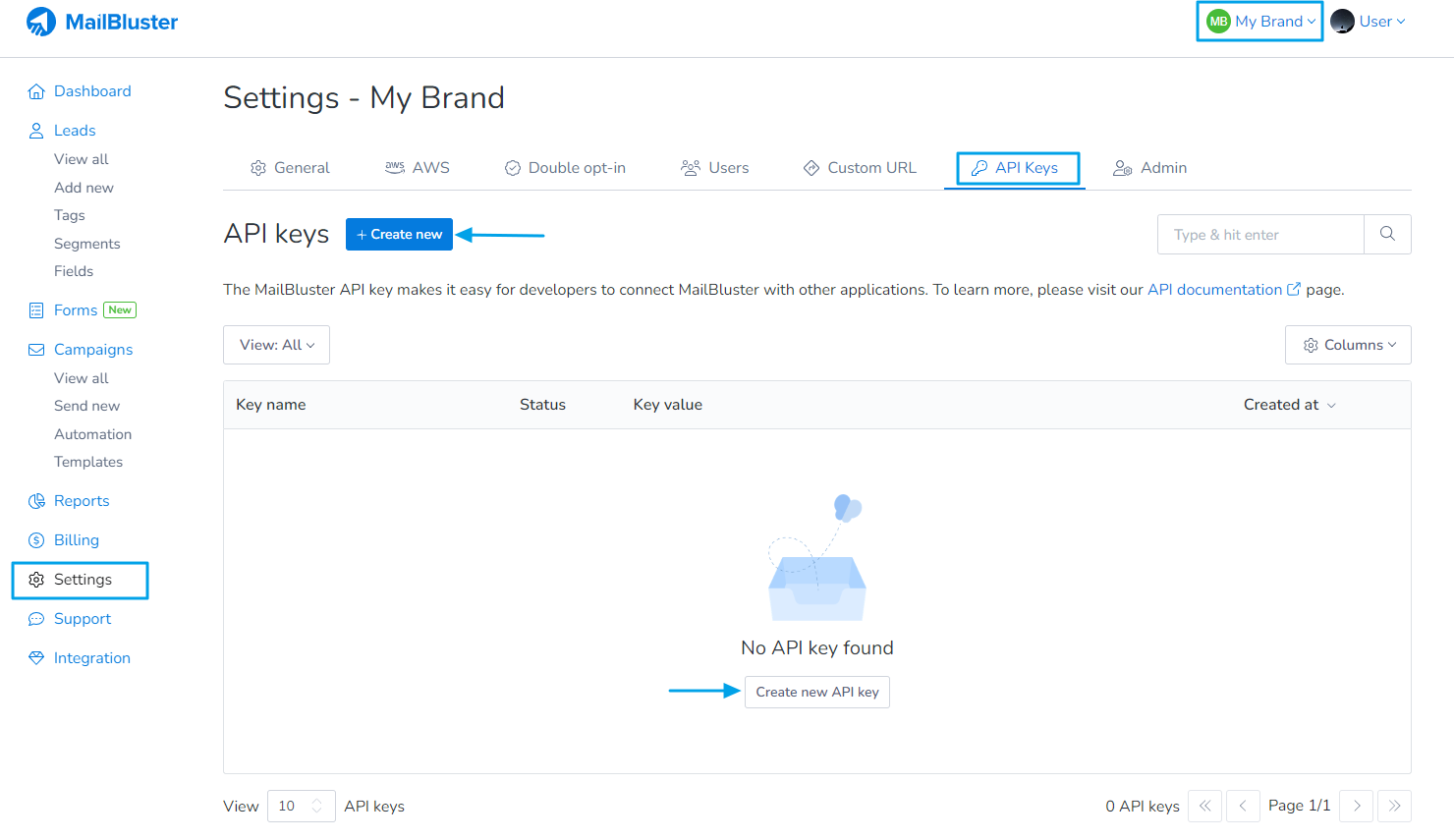The width and height of the screenshot is (1454, 840).
Task: Open the API documentation link
Action: (x=1214, y=289)
